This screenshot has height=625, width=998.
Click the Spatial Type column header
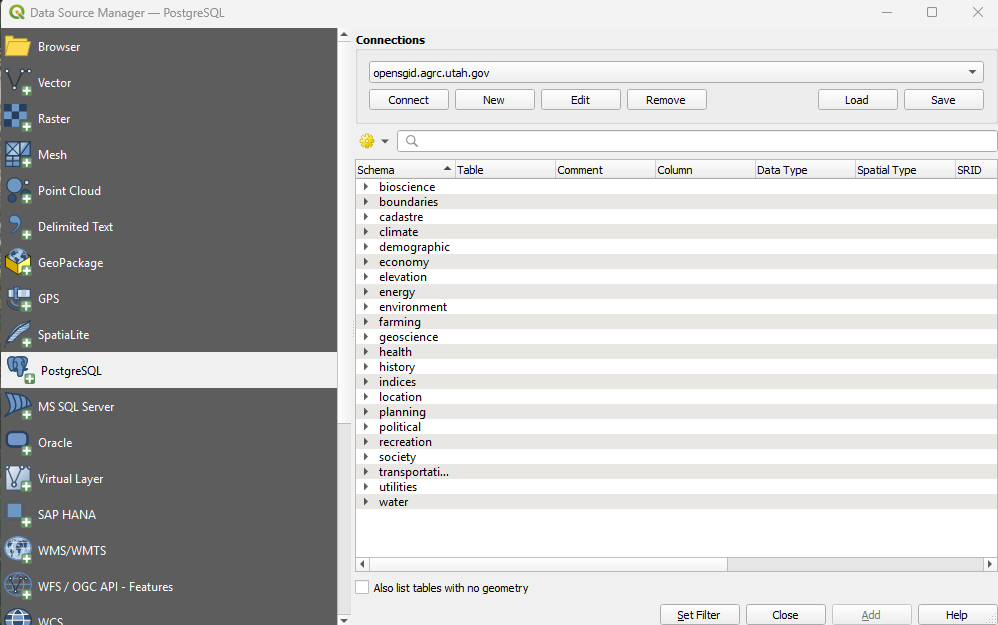point(905,170)
